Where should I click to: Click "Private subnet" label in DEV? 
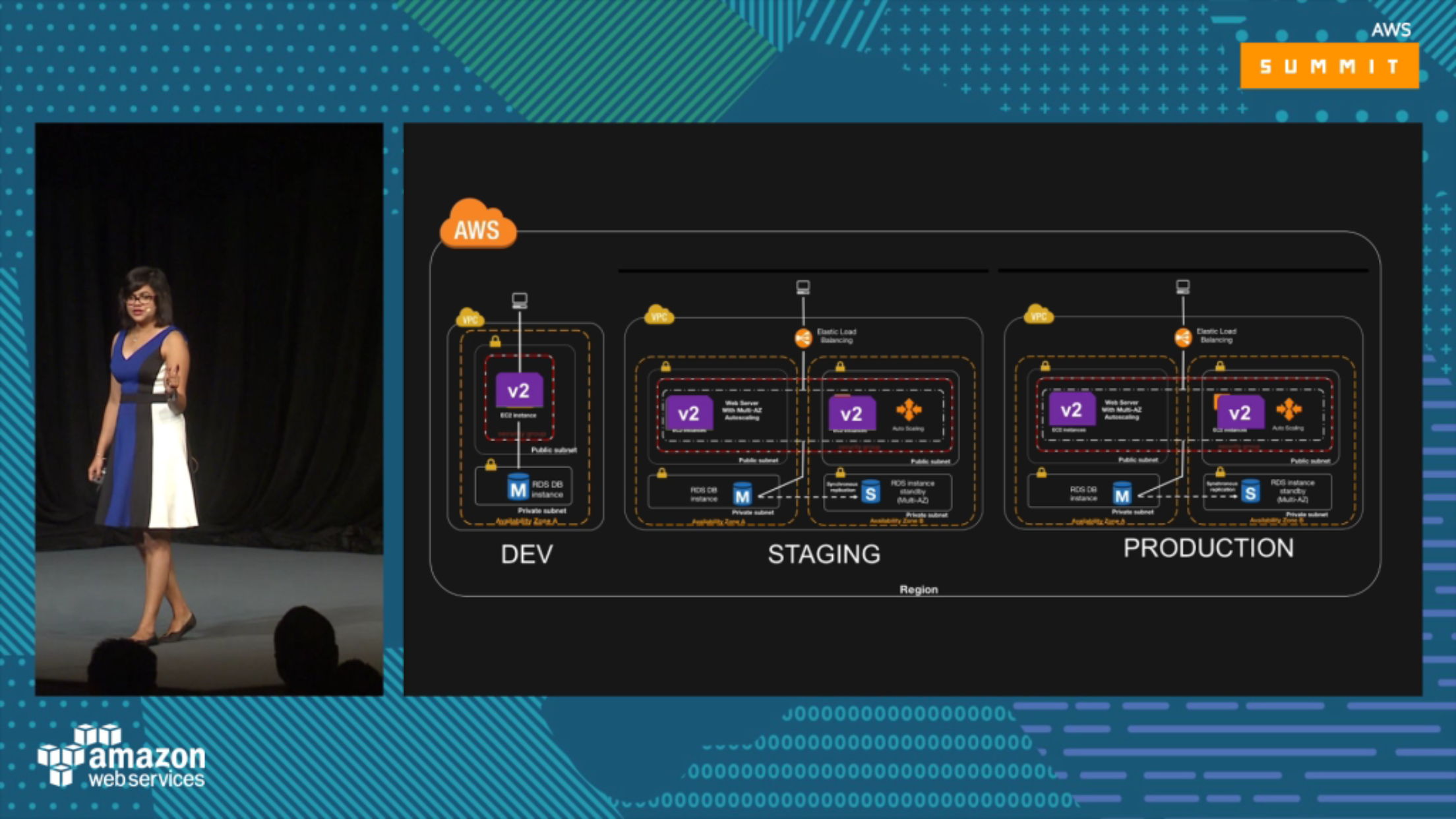pyautogui.click(x=542, y=510)
